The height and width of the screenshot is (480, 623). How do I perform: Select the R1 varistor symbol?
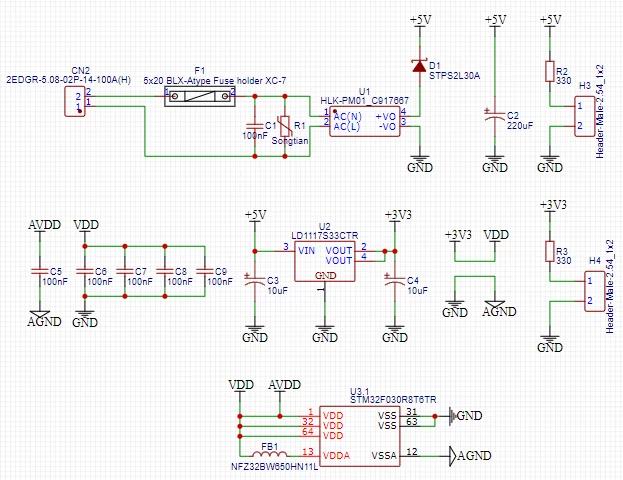285,126
